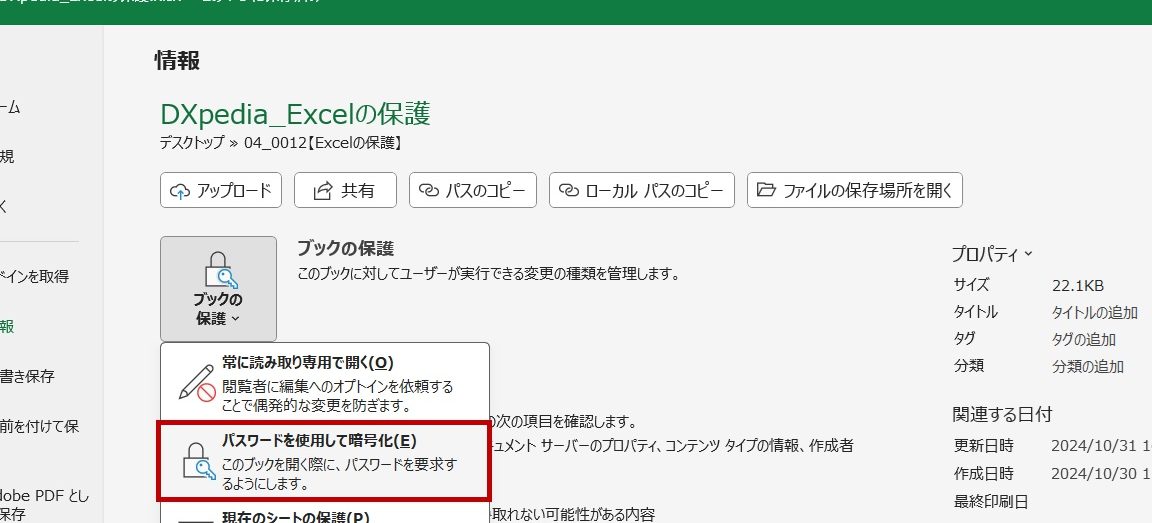
Task: Click the タグの追加 field
Action: (1084, 339)
